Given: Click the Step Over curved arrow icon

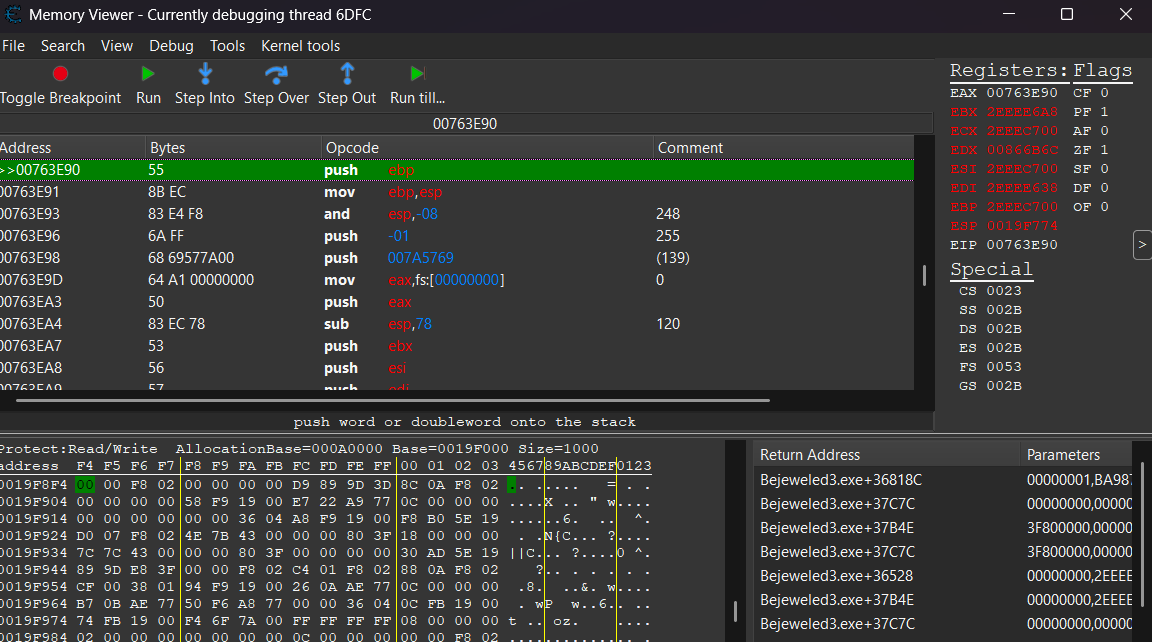Looking at the screenshot, I should point(276,74).
